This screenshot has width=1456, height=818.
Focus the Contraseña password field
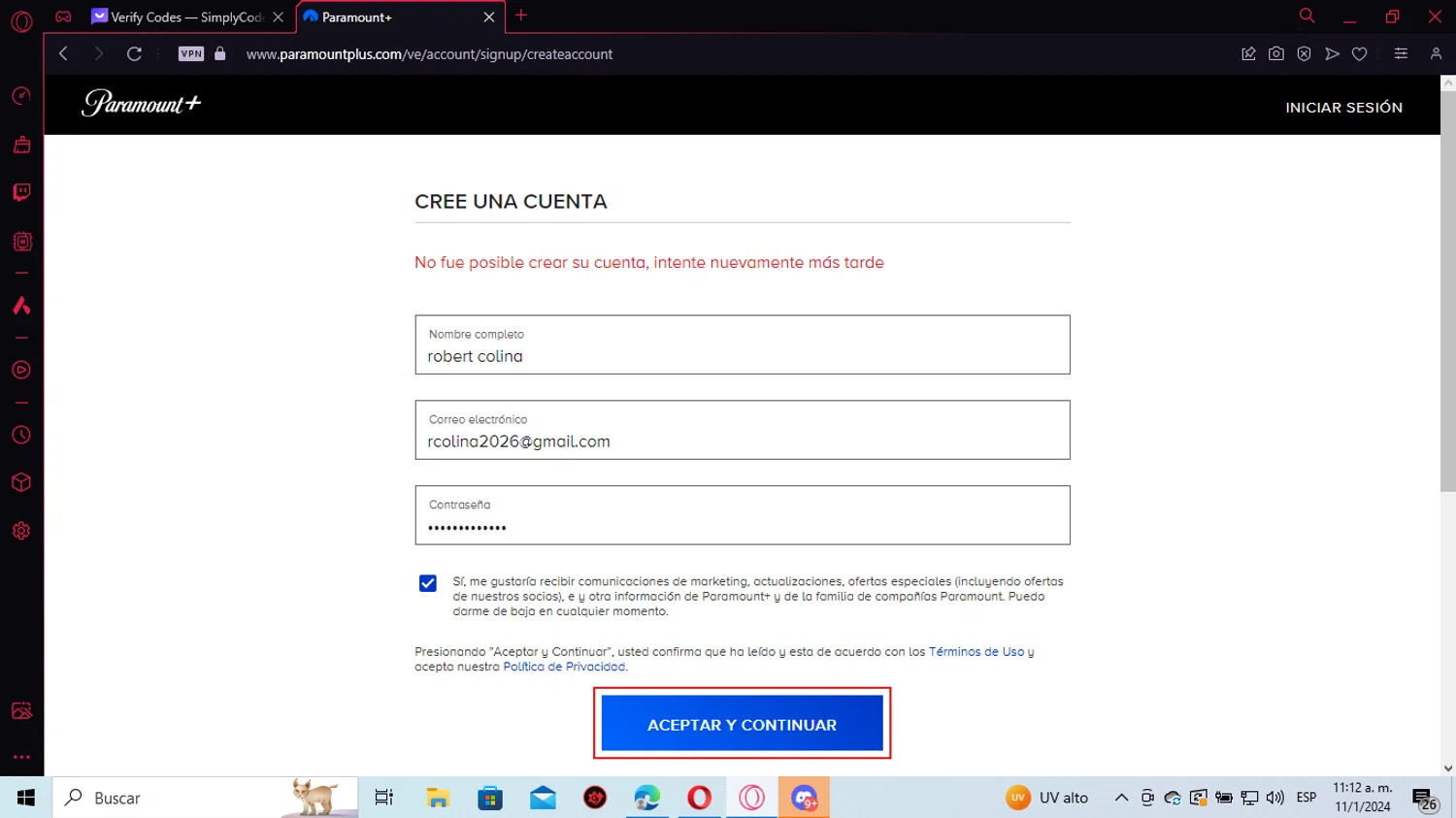coord(743,515)
